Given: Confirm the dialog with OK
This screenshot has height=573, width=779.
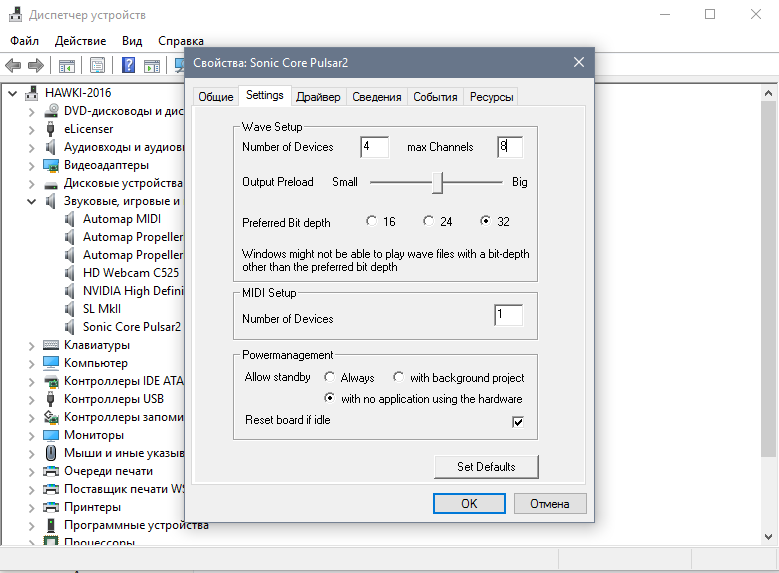Looking at the screenshot, I should tap(469, 503).
